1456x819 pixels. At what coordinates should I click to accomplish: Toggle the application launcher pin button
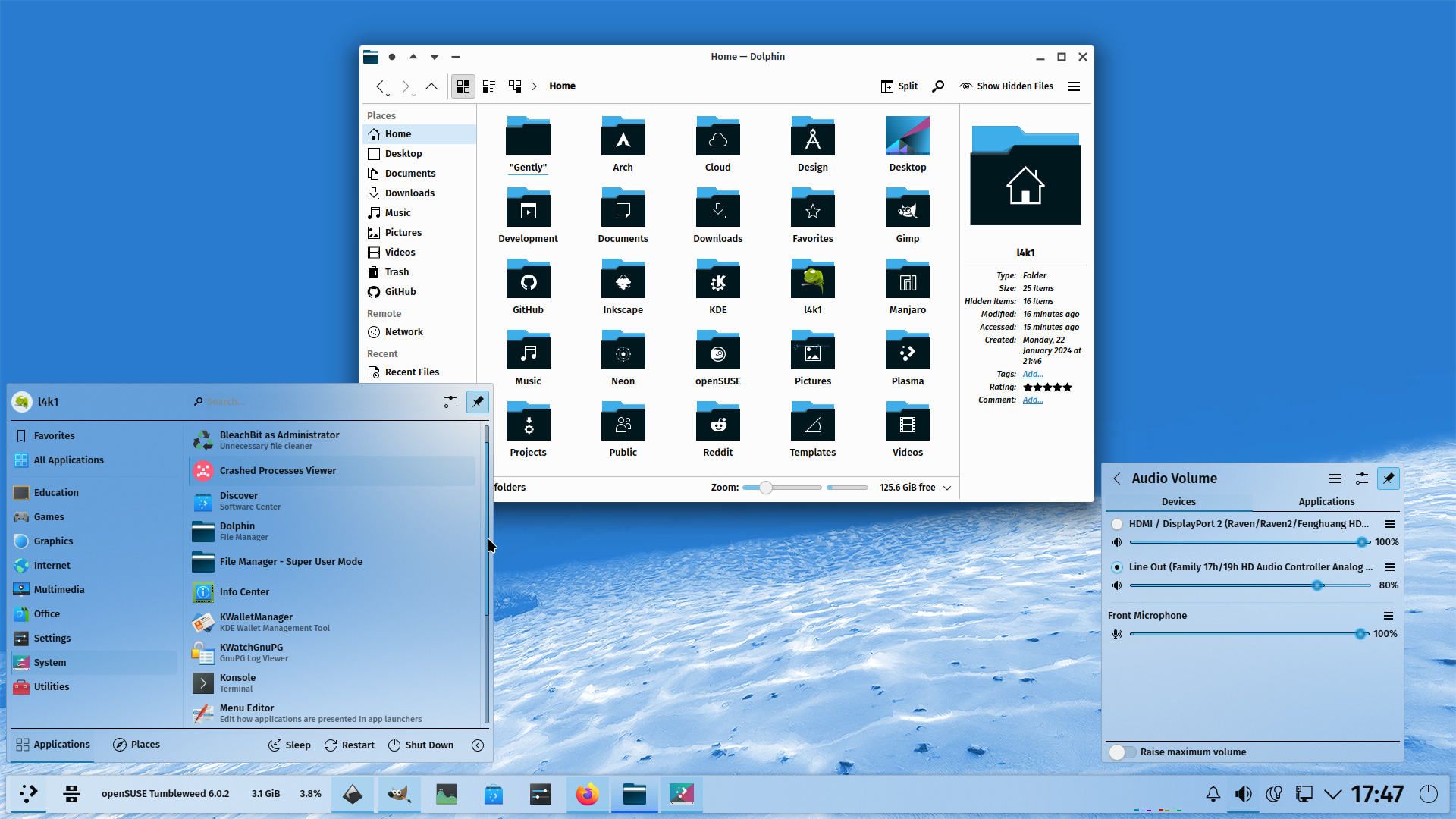478,402
